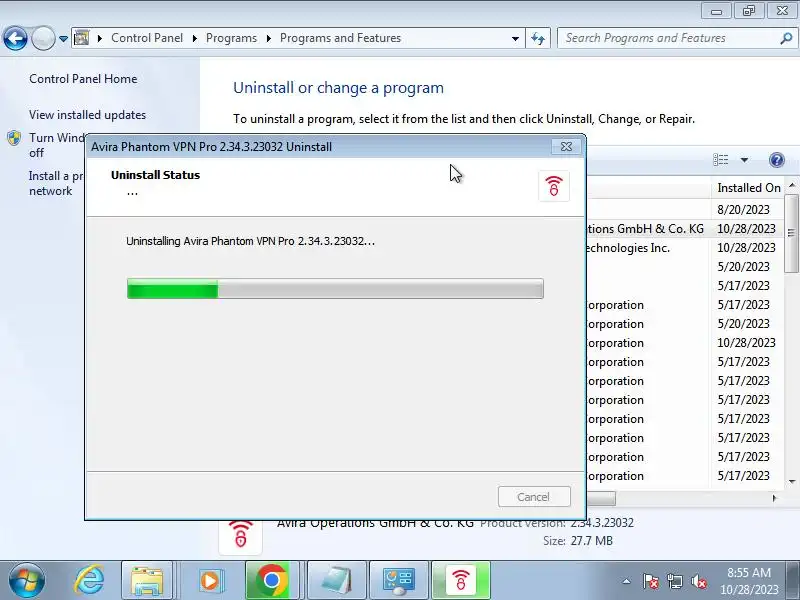
Task: Click the Control Panel address bar icon
Action: coord(82,38)
